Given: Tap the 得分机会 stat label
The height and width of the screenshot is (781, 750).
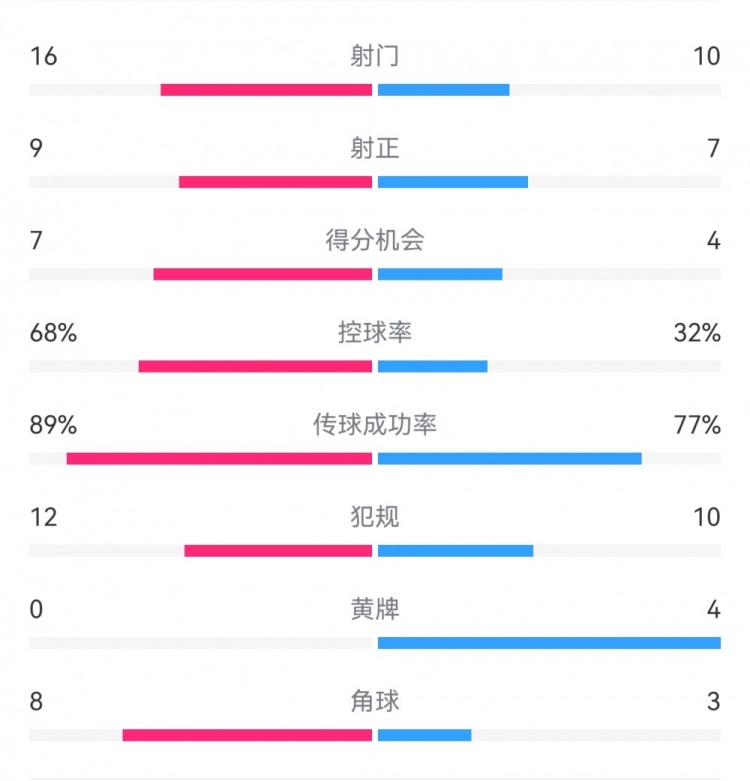Looking at the screenshot, I should [x=375, y=241].
